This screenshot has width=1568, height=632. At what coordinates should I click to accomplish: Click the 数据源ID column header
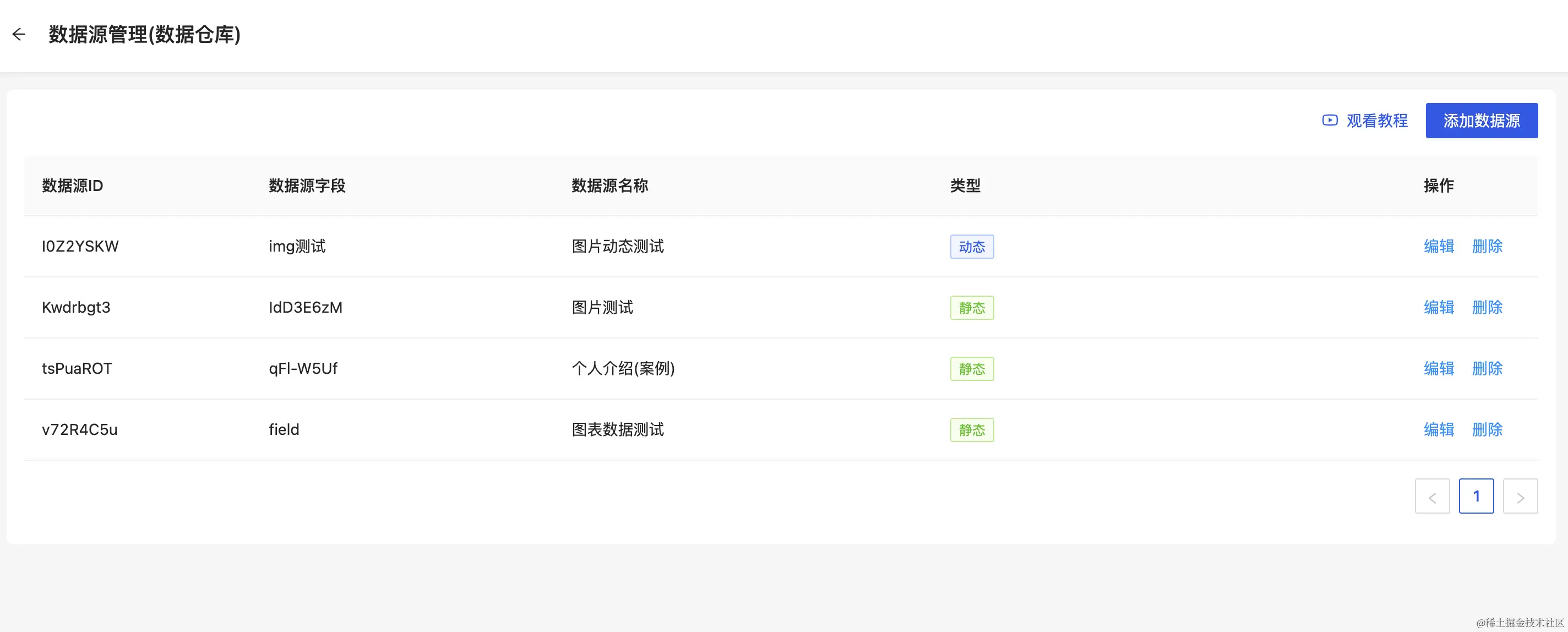point(73,186)
